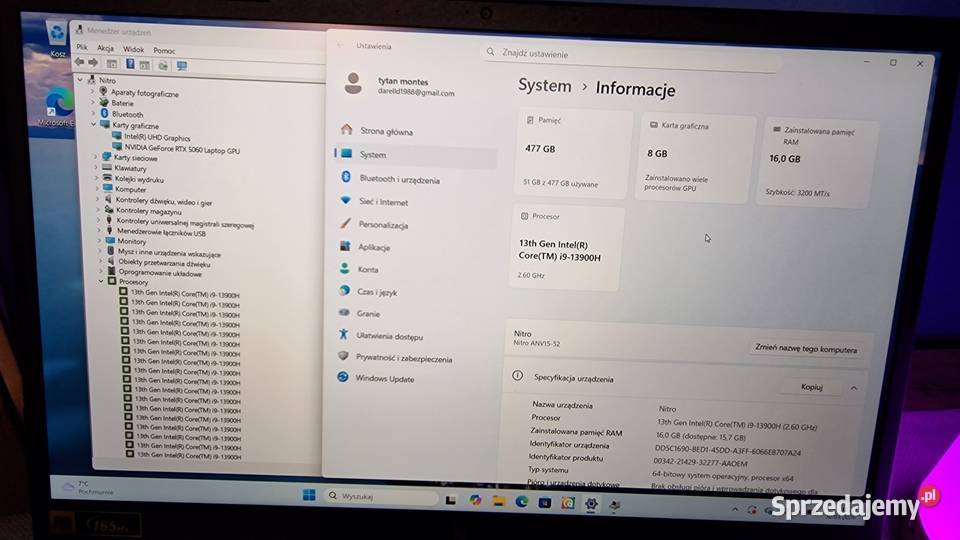Click the Settings back arrow
The height and width of the screenshot is (540, 960).
tap(340, 45)
